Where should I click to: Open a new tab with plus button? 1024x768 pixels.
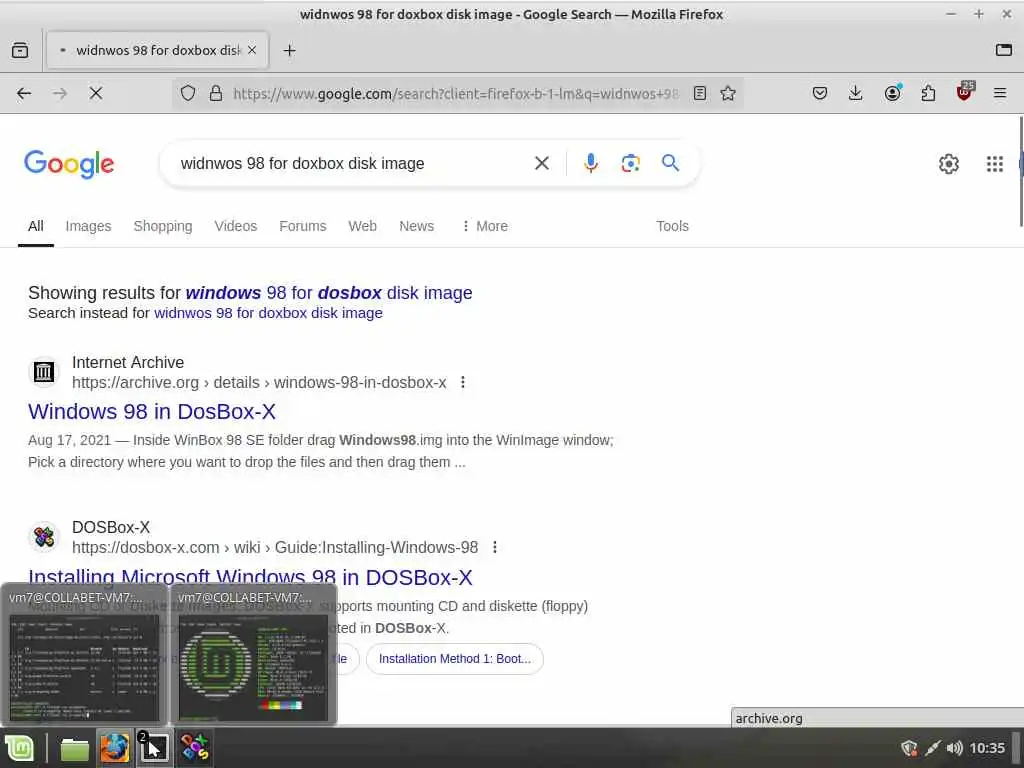coord(289,50)
